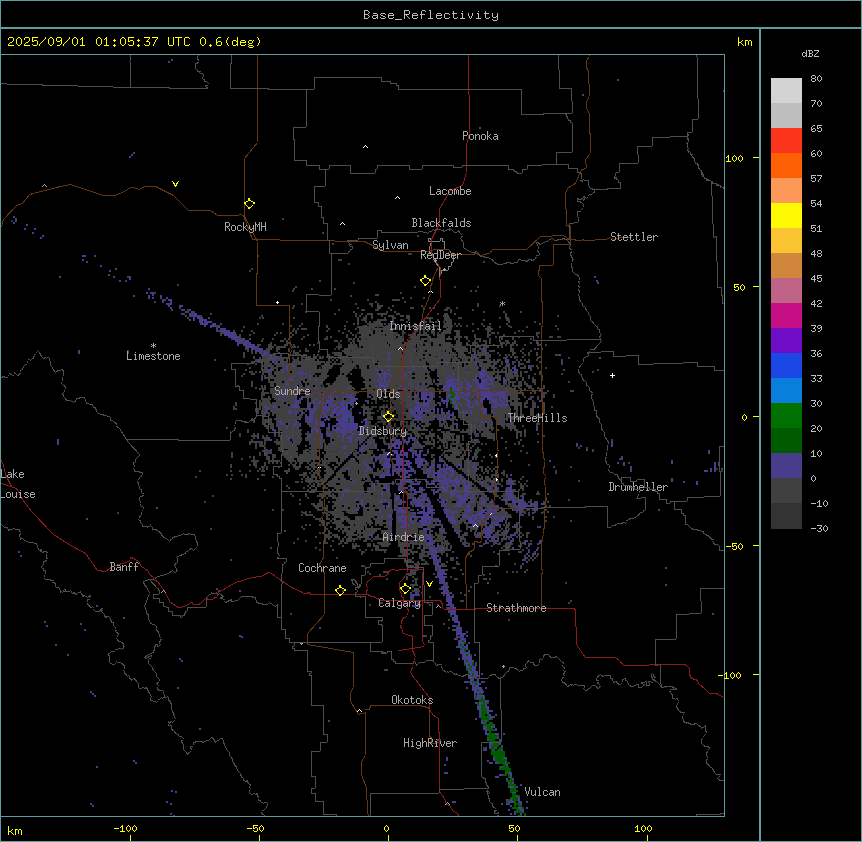Click the Strathmore town label
The height and width of the screenshot is (842, 862).
tap(516, 608)
